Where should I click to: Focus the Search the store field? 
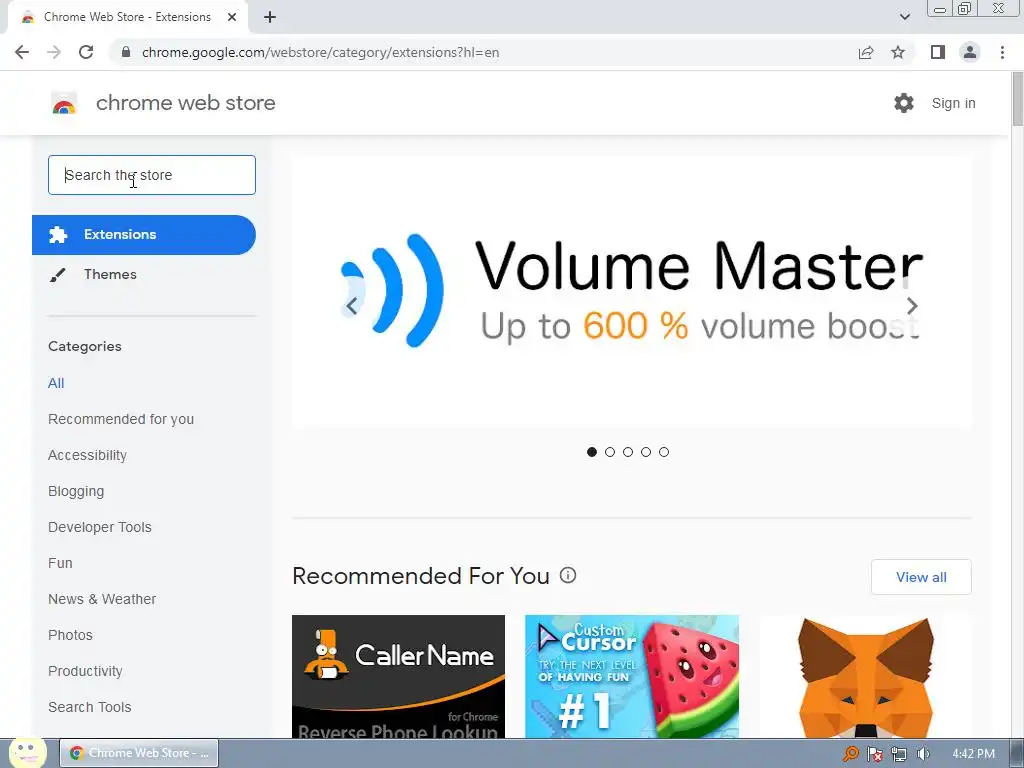pyautogui.click(x=152, y=175)
